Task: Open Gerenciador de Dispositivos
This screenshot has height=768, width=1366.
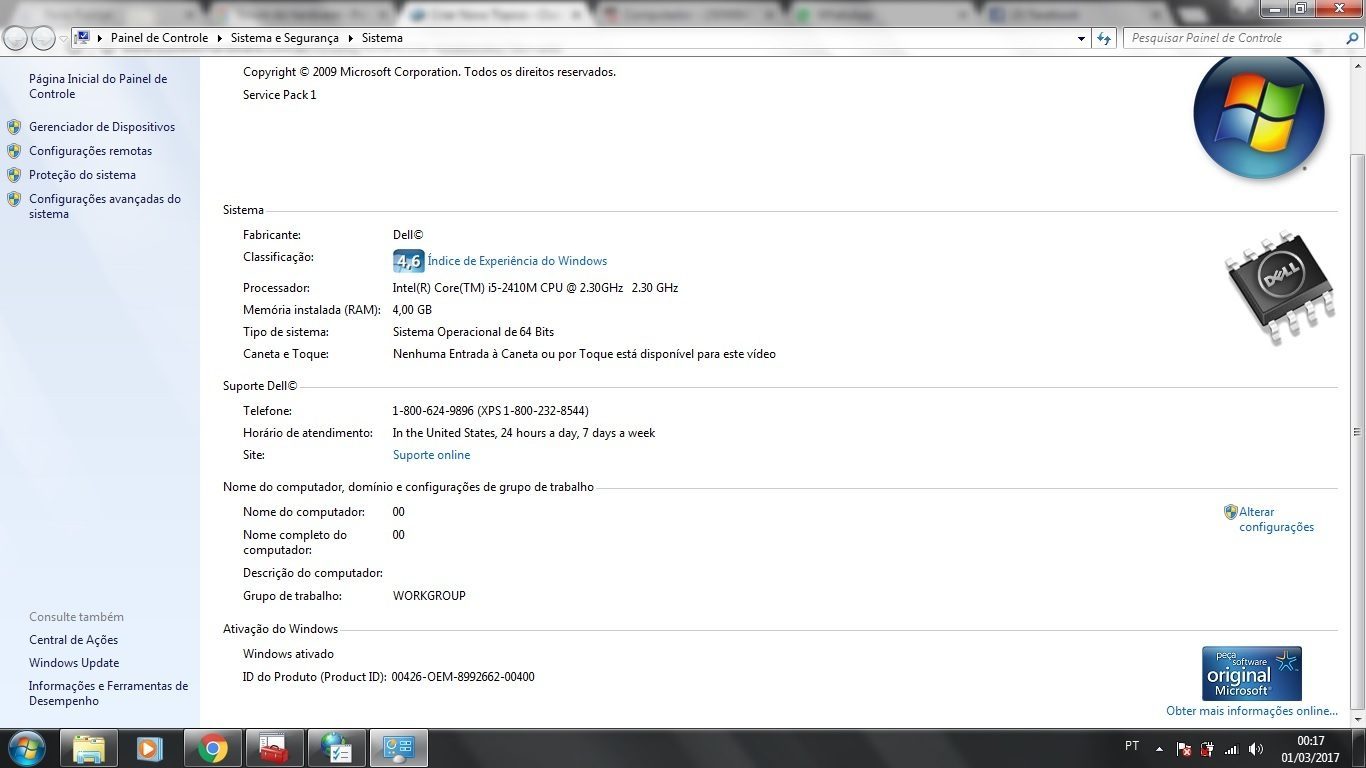Action: (x=102, y=127)
